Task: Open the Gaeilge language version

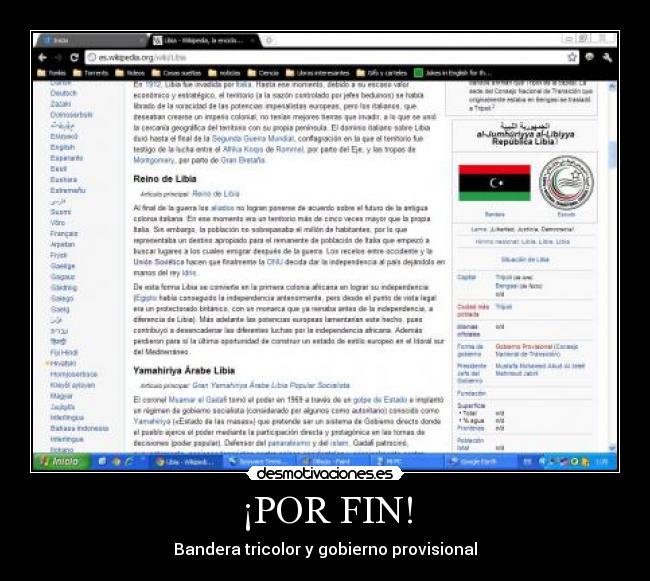Action: [x=63, y=266]
